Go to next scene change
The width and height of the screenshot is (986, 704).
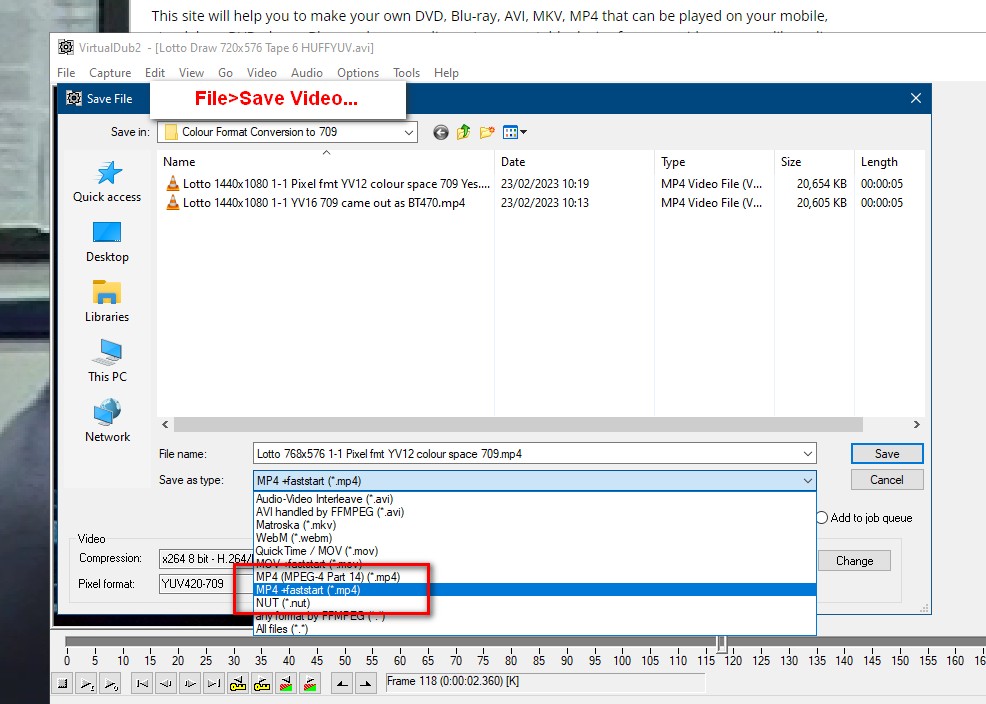coord(309,683)
